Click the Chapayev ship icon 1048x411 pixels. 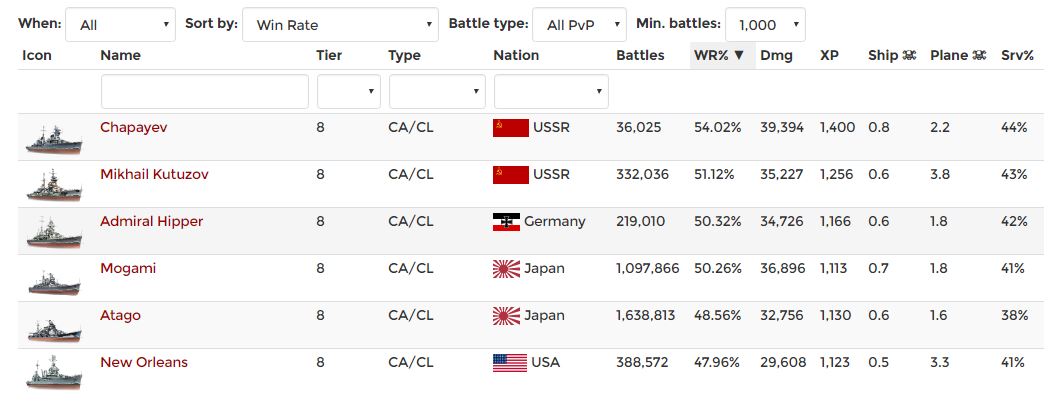[x=46, y=139]
